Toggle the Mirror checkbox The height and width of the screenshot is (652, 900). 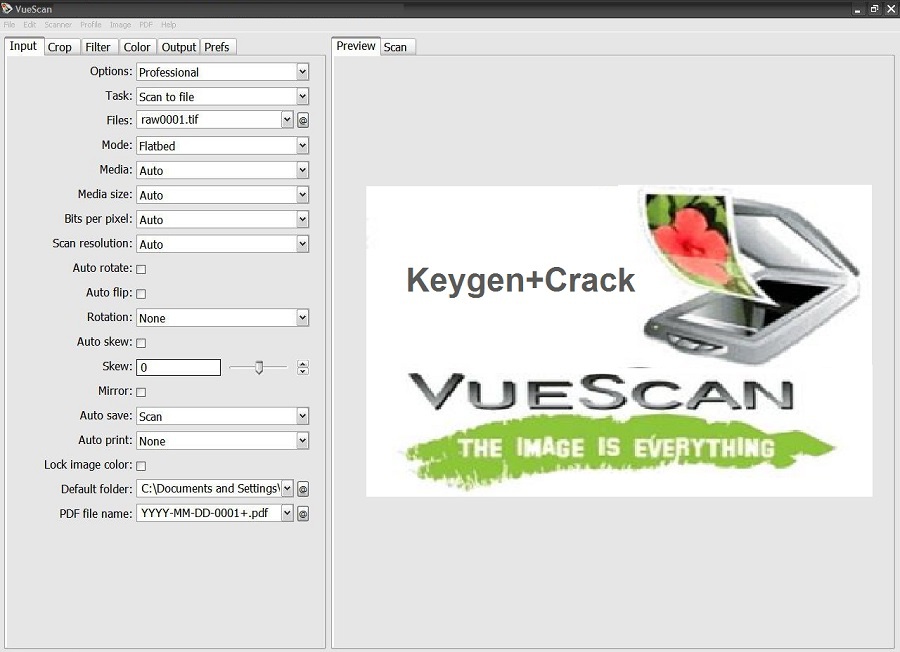pos(141,392)
